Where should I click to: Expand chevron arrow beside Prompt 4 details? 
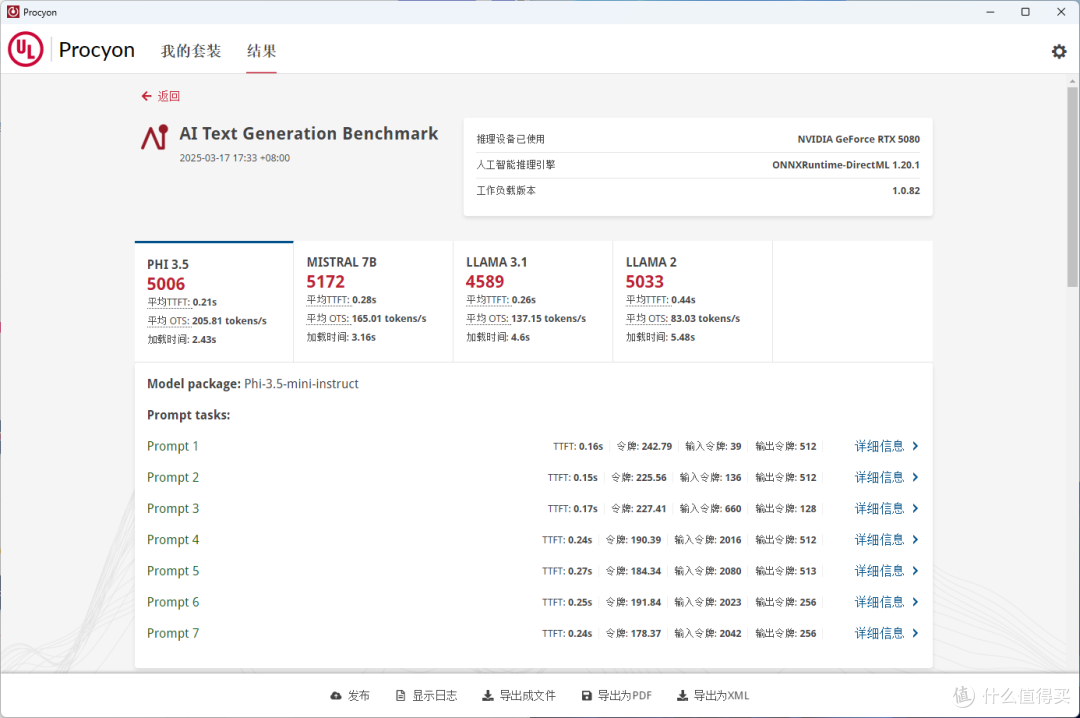915,540
